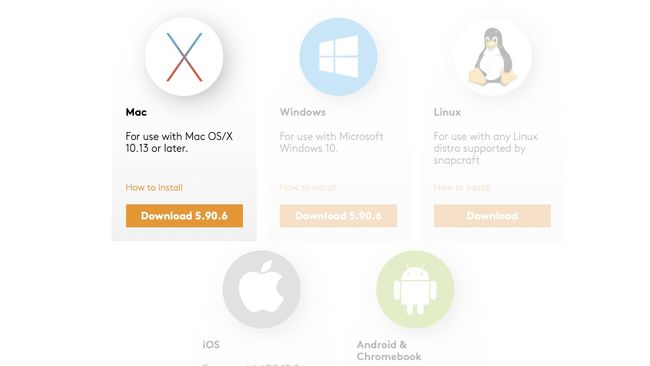
Task: Click the Apple iOS logo icon
Action: (262, 289)
